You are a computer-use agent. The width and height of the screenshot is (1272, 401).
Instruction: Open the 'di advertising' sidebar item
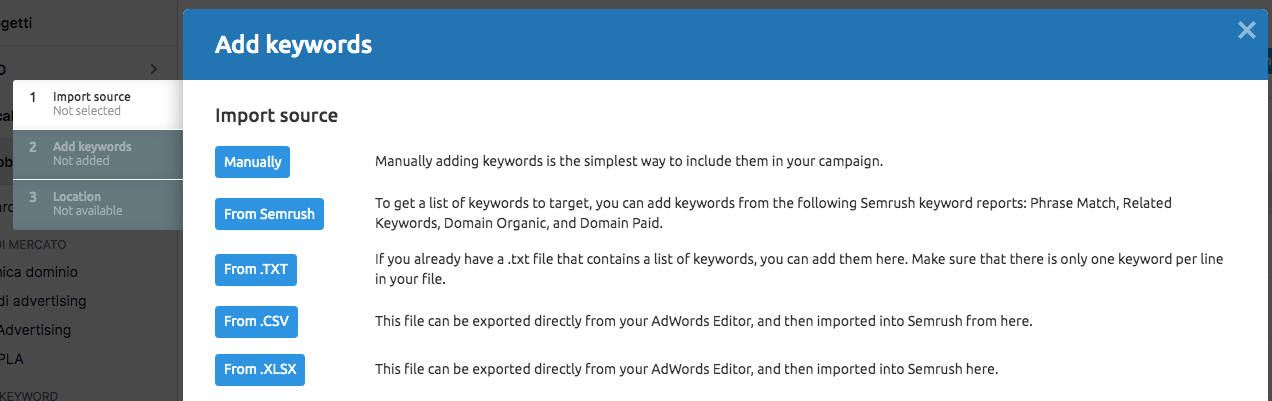43,300
